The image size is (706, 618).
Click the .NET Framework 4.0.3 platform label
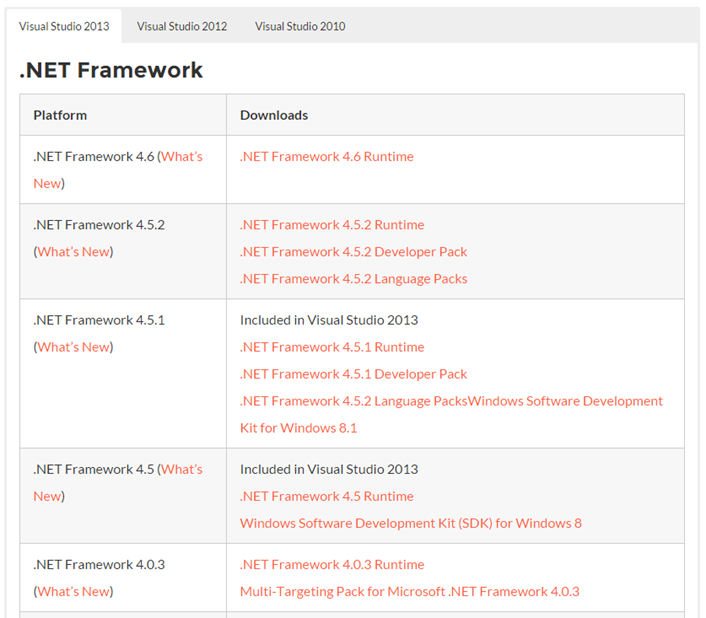pyautogui.click(x=99, y=564)
